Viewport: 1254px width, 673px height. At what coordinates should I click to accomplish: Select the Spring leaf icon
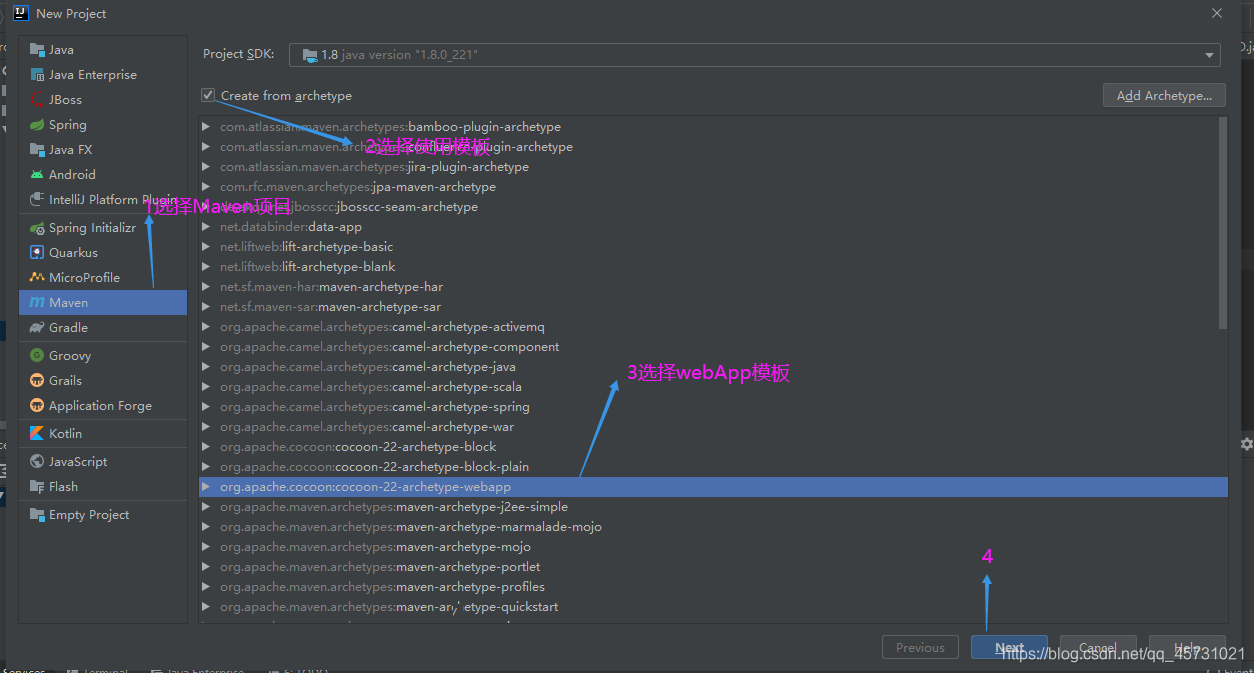pos(37,125)
